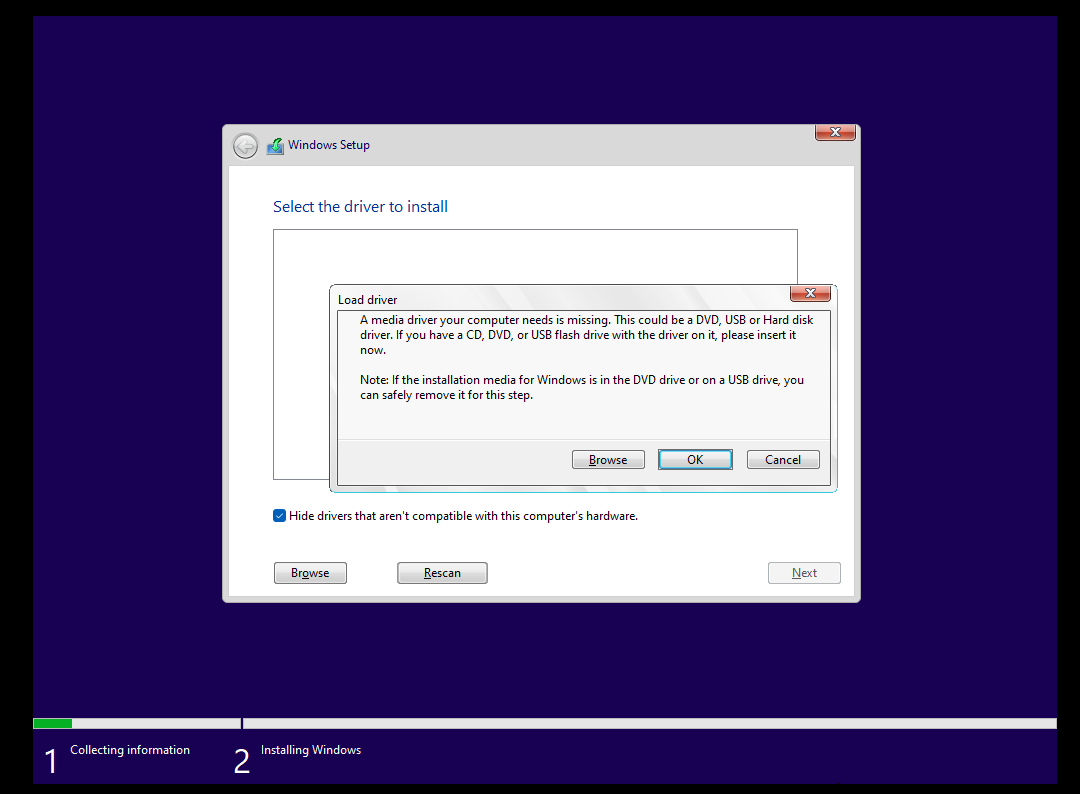Screen dimensions: 1080x794
Task: Click the setup progress bar
Action: (x=545, y=723)
